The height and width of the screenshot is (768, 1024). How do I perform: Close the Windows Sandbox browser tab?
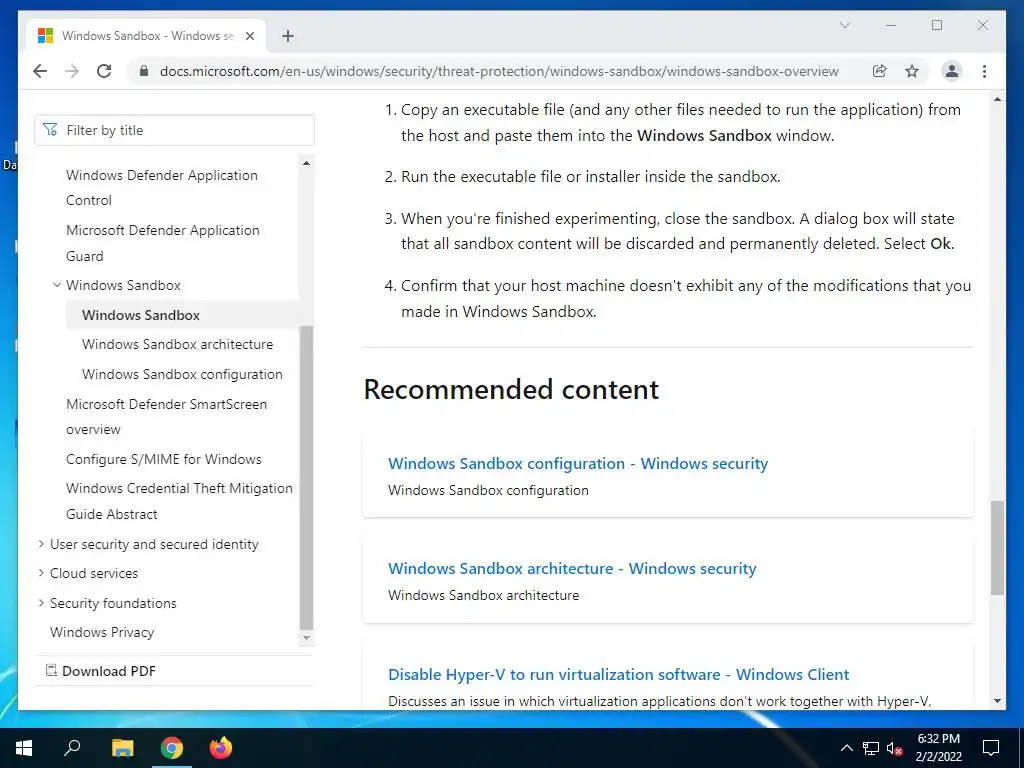(x=249, y=36)
